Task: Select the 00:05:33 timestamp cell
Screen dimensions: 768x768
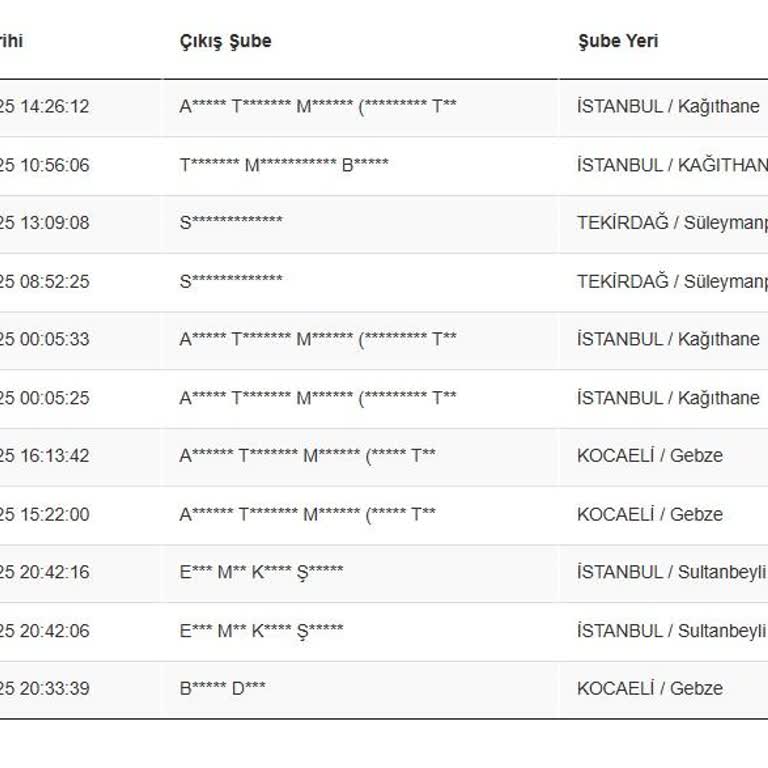Action: click(x=45, y=340)
